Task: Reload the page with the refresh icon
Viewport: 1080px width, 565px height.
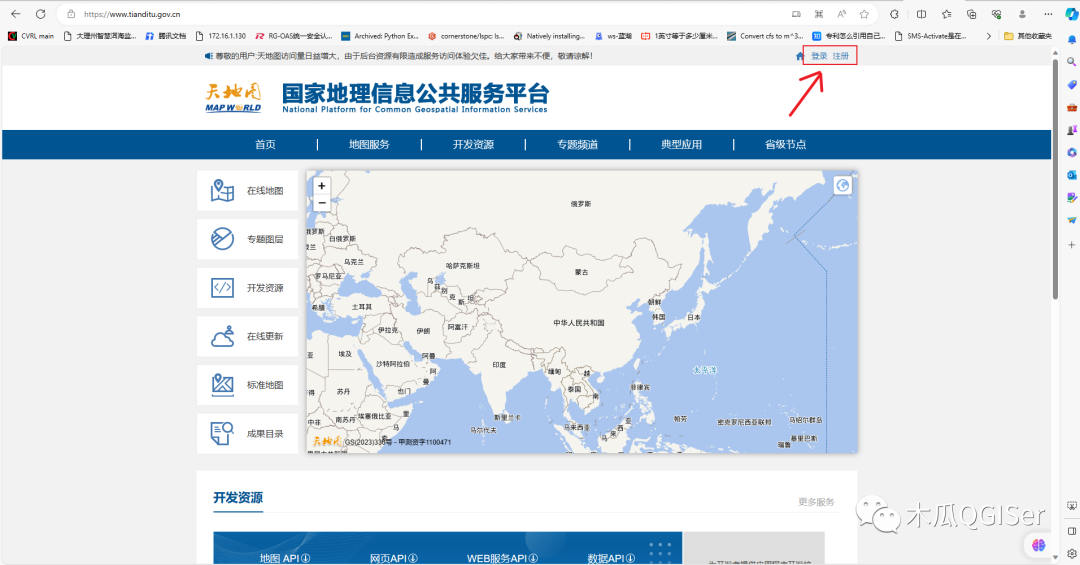Action: [41, 14]
